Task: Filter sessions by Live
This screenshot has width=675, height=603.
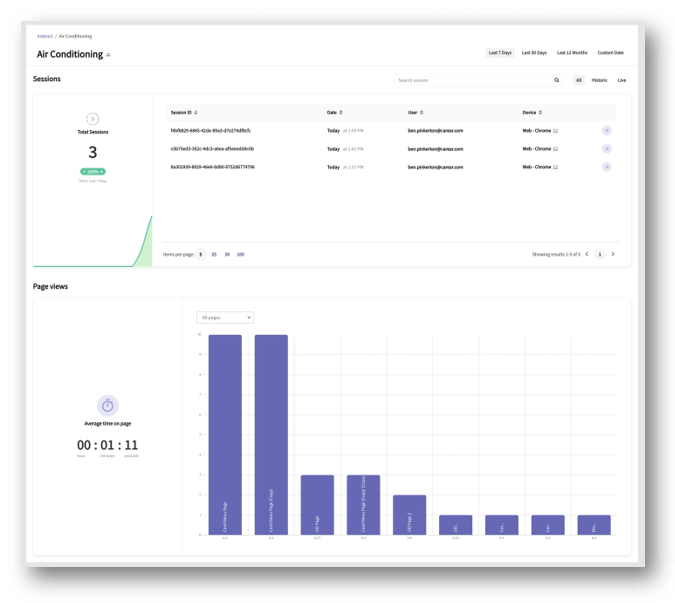Action: click(621, 80)
